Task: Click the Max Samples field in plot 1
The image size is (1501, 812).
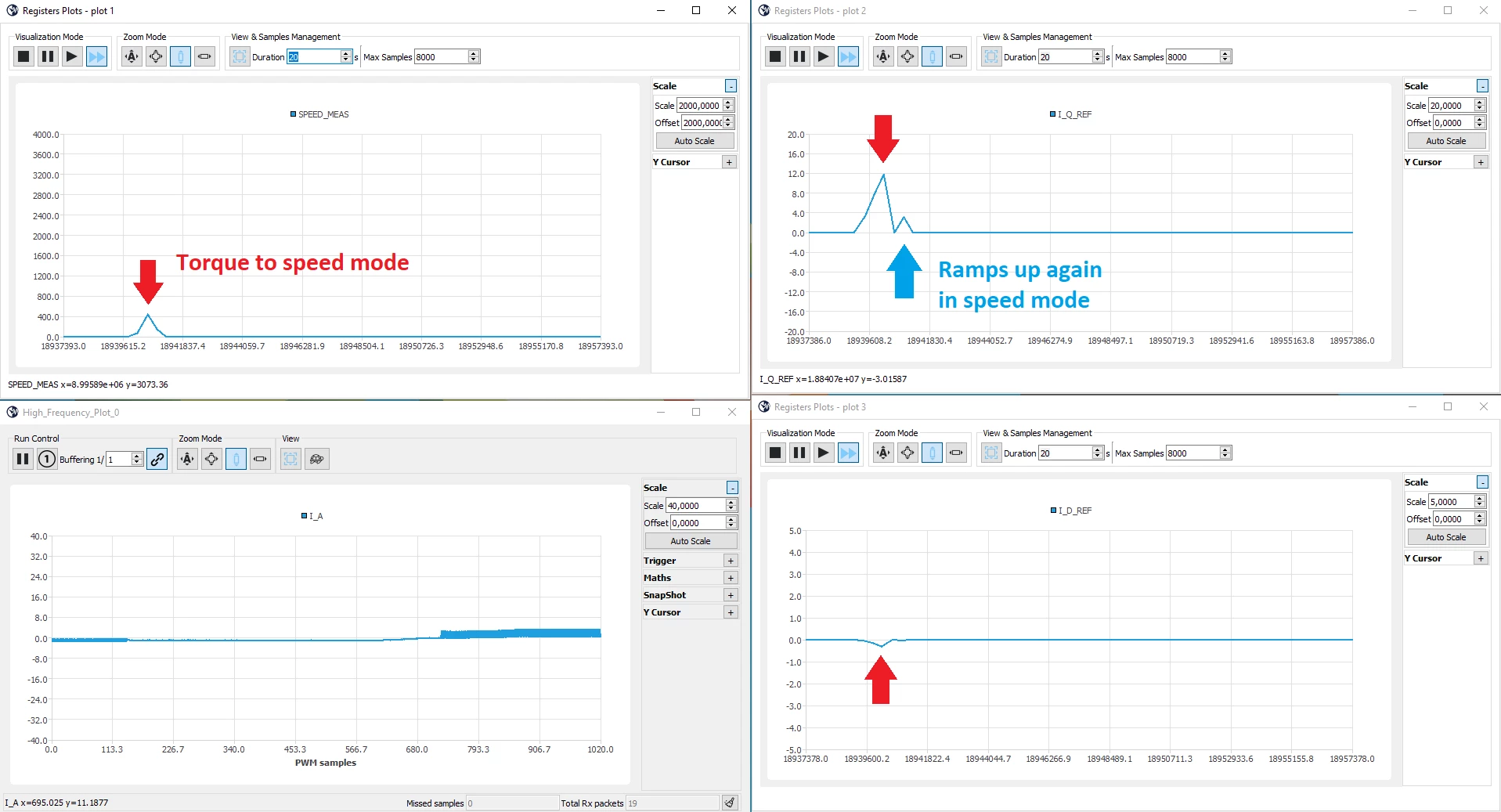Action: click(x=441, y=57)
